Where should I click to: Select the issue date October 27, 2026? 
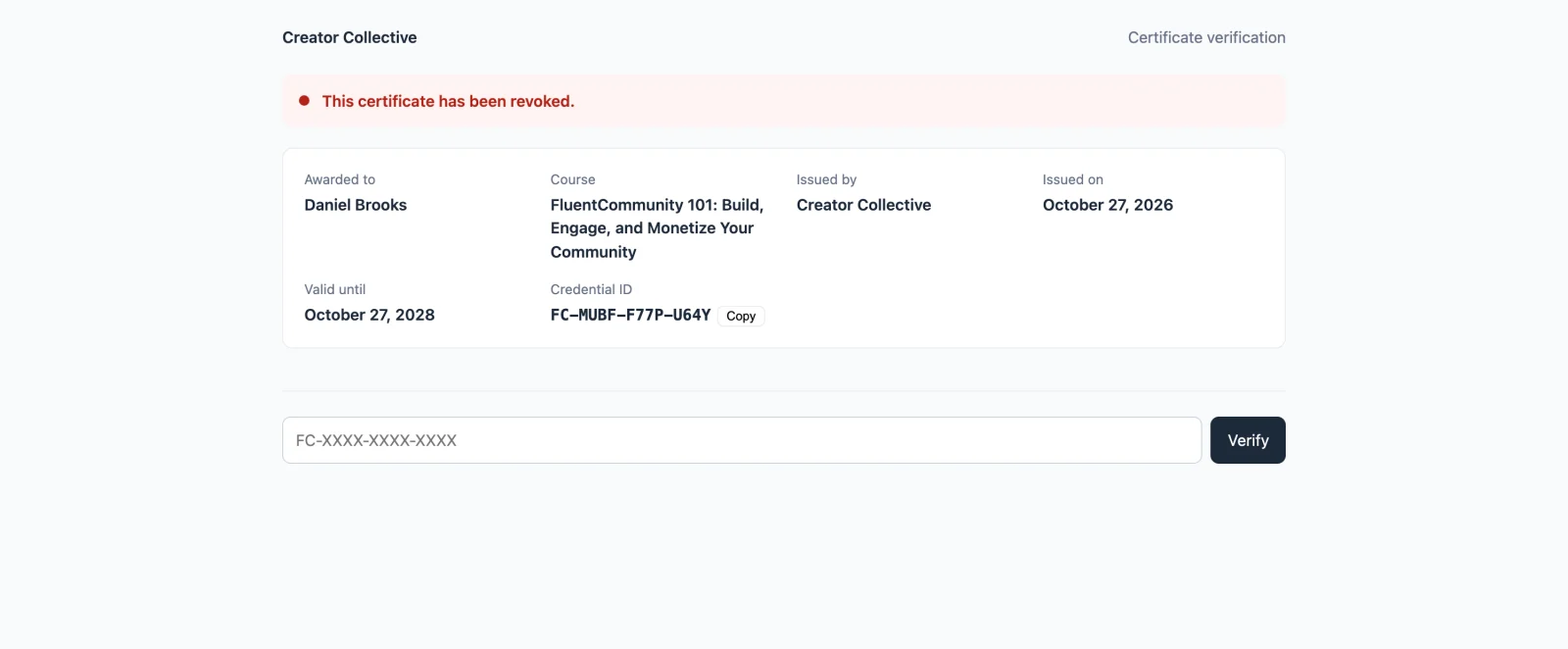pos(1107,205)
